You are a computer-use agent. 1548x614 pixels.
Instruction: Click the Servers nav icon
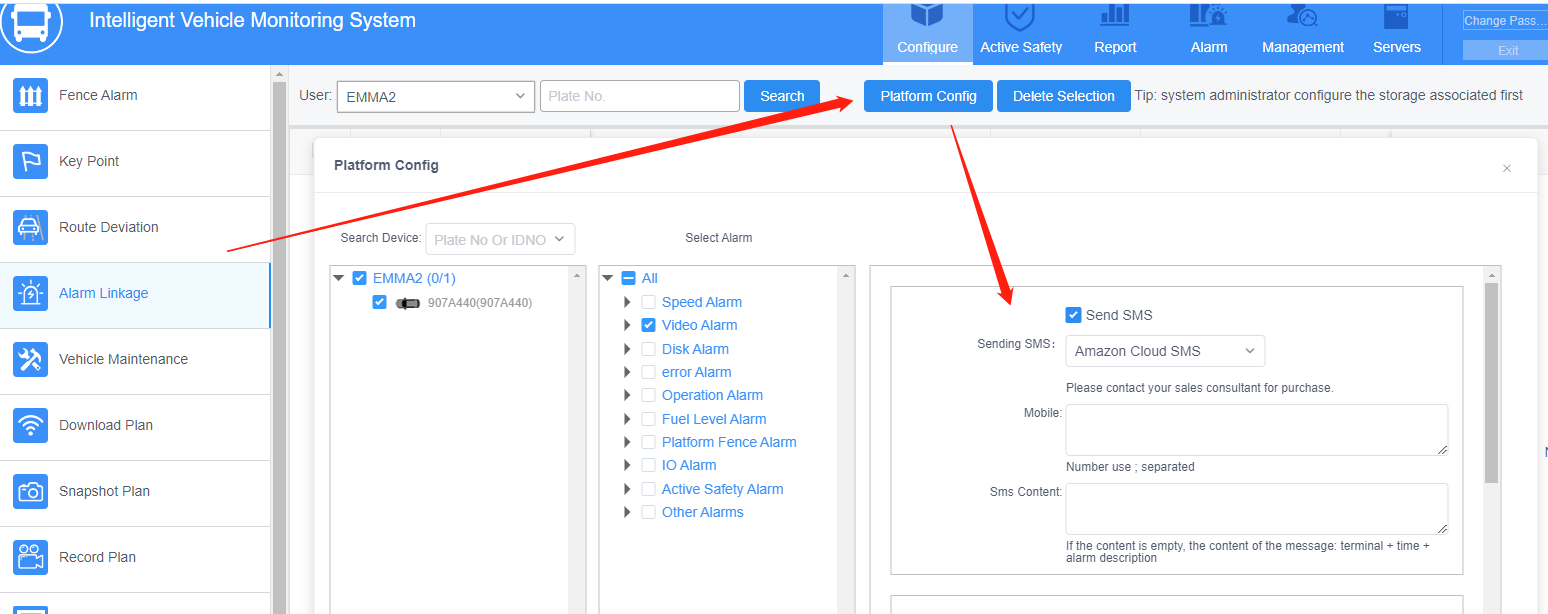coord(1396,15)
